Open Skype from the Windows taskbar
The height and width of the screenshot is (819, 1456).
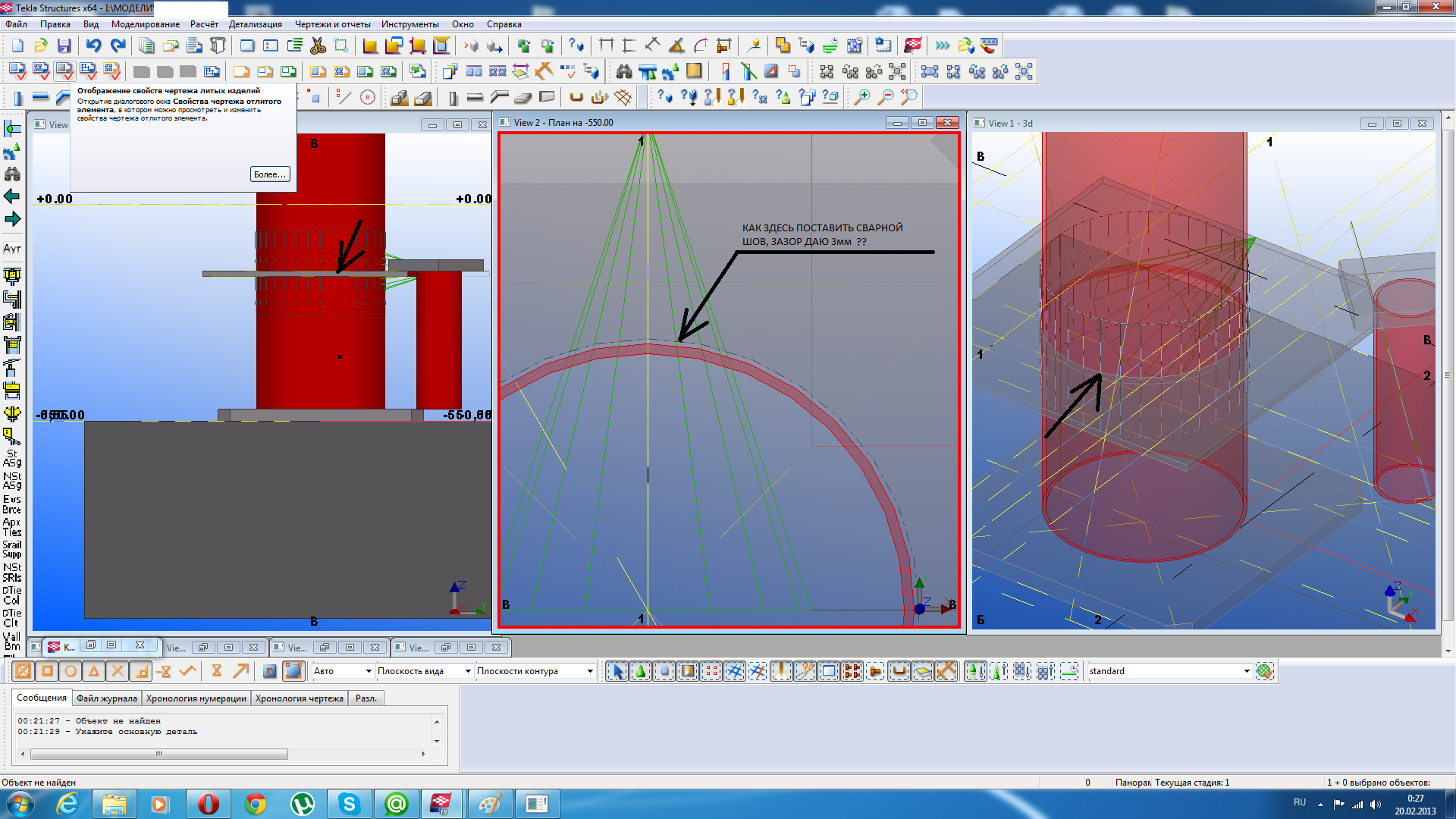pyautogui.click(x=349, y=804)
